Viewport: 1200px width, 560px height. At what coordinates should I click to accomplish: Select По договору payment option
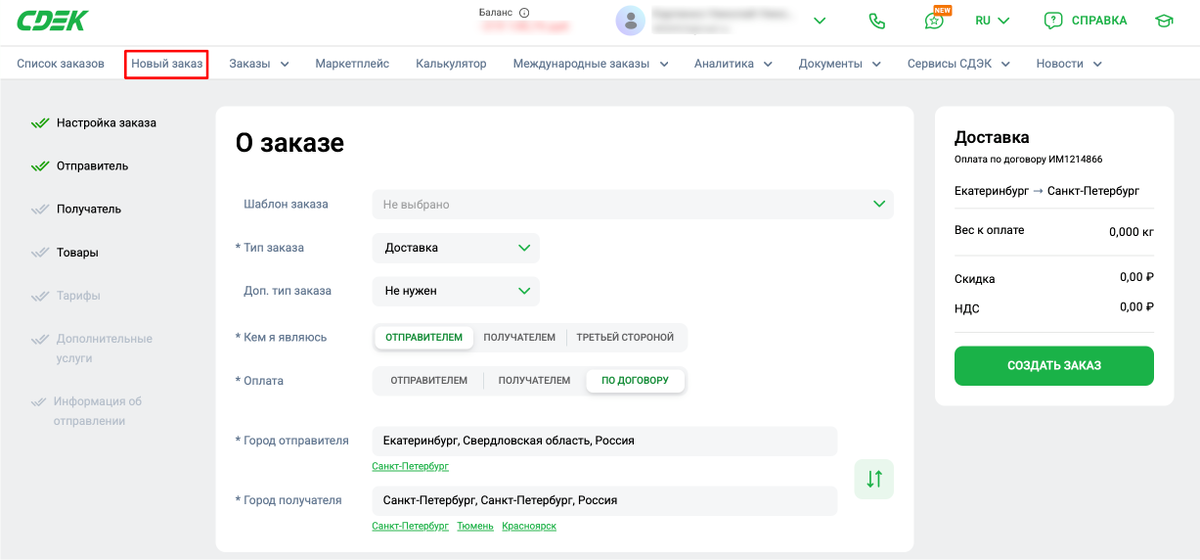(x=635, y=381)
